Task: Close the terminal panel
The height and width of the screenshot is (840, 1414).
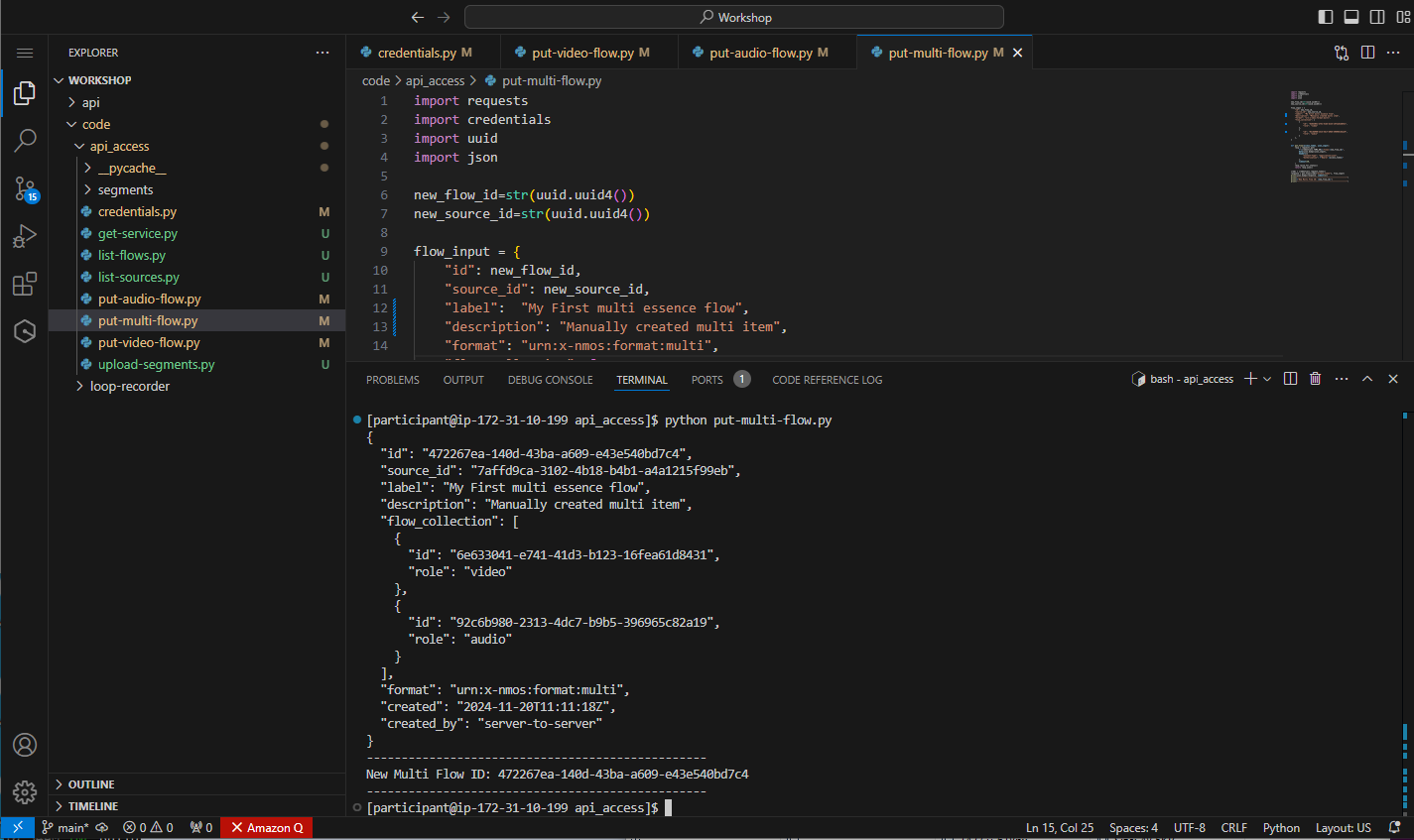Action: tap(1393, 379)
